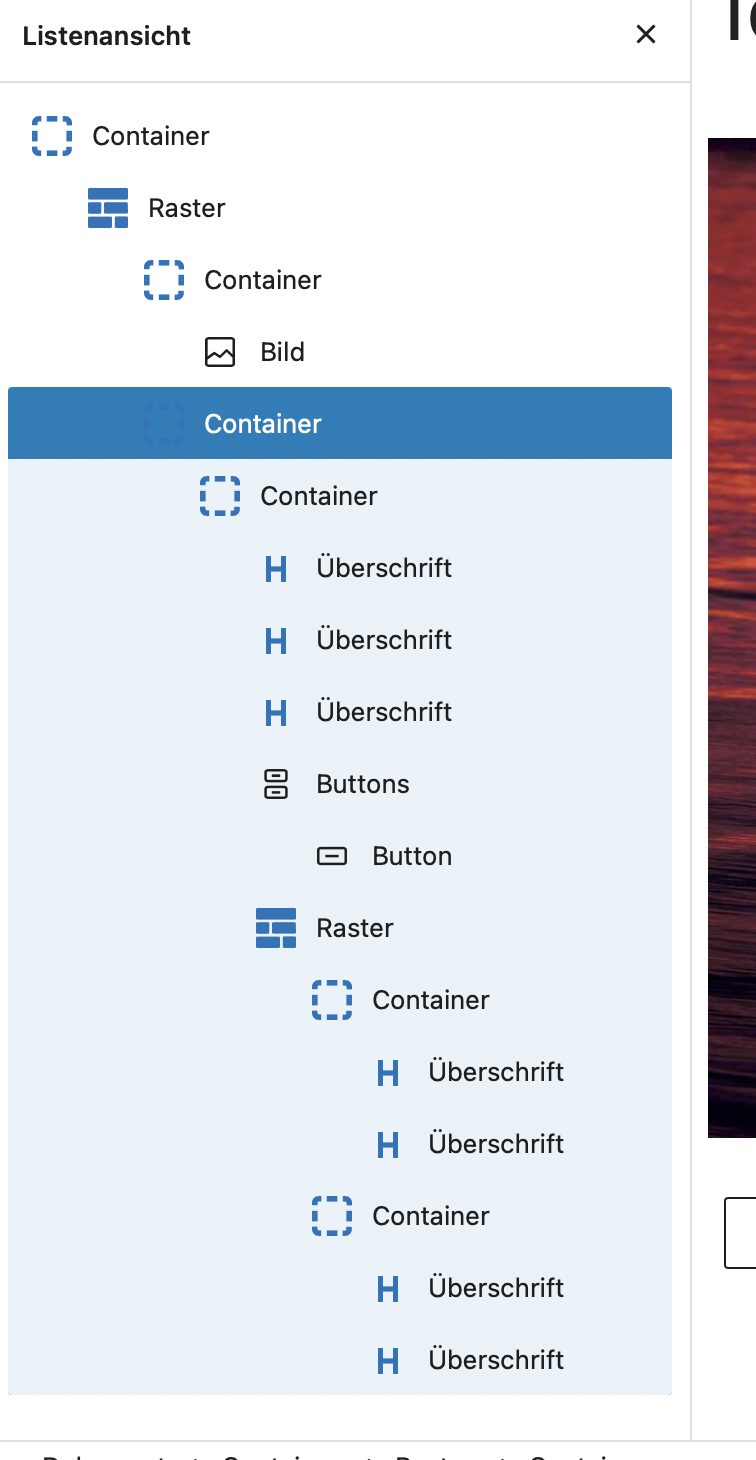
Task: Click the Buttons block icon
Action: click(276, 784)
